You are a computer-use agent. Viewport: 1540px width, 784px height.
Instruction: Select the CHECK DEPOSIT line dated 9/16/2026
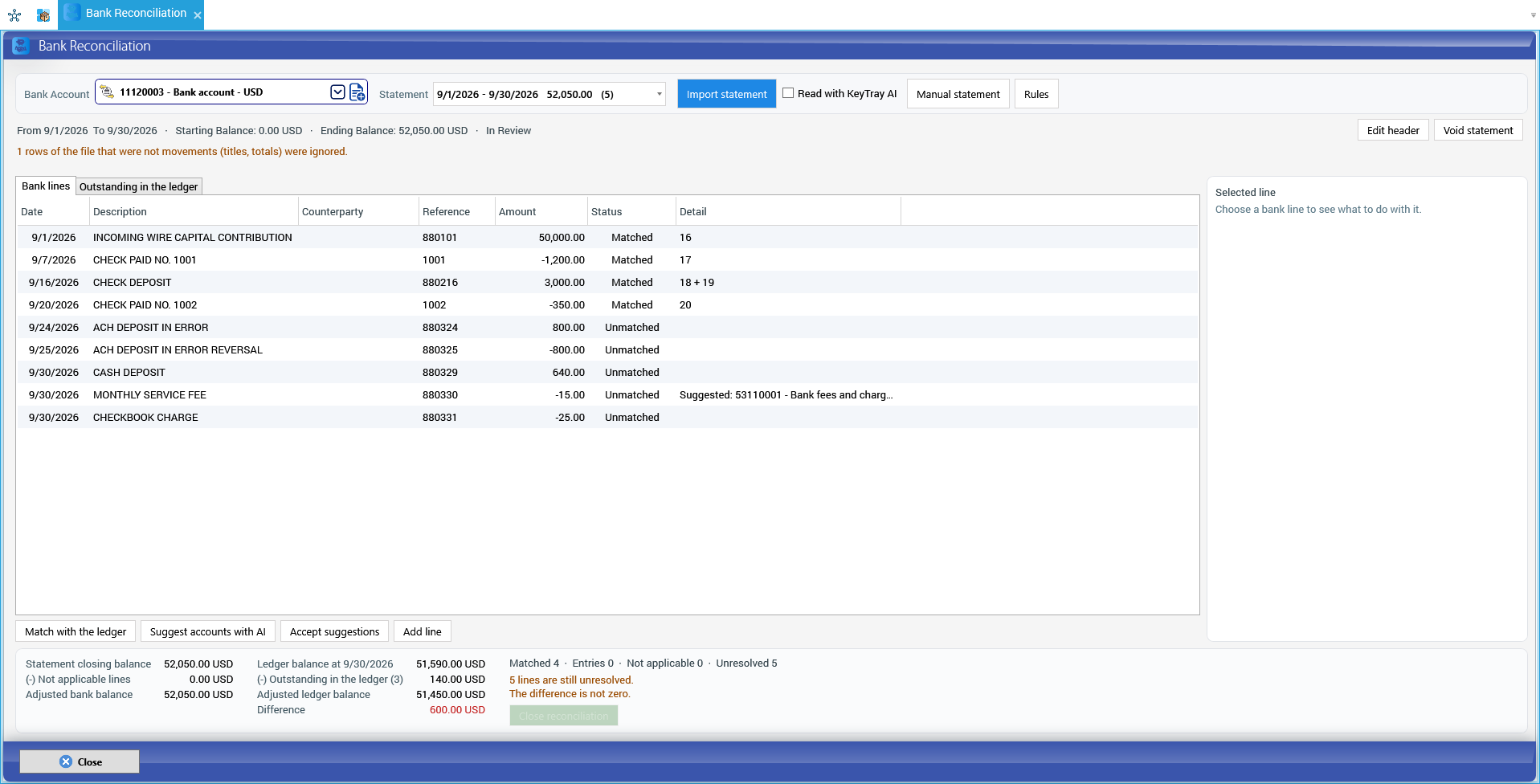click(607, 282)
